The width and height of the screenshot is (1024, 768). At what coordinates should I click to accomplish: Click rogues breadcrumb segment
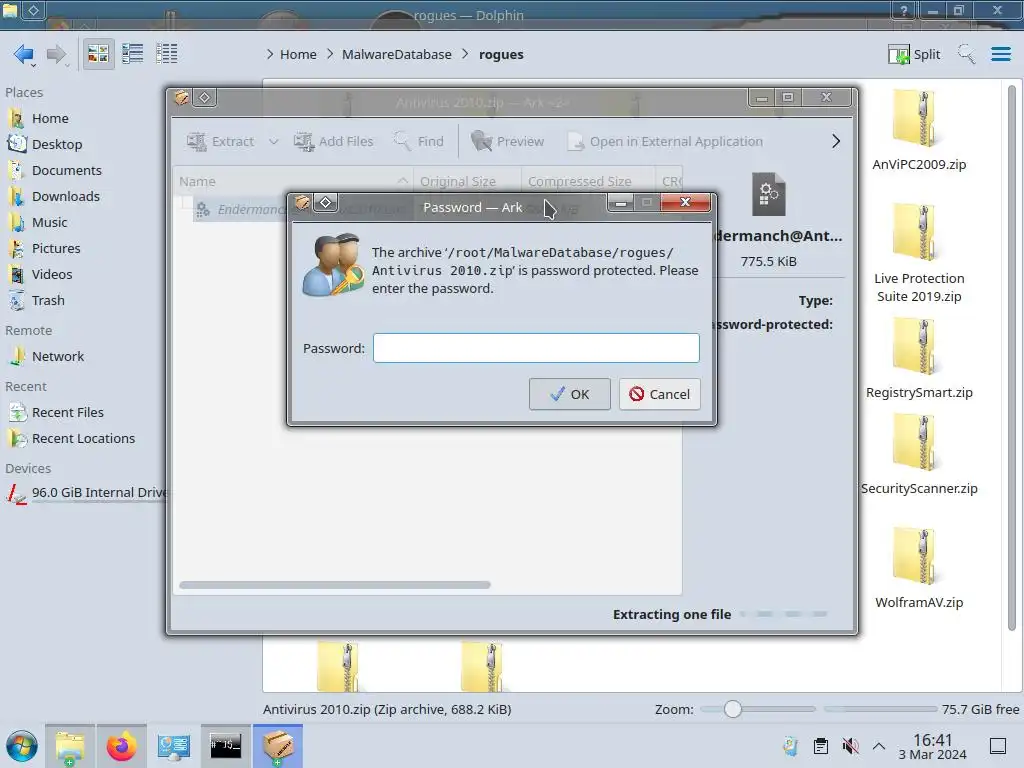(x=501, y=54)
